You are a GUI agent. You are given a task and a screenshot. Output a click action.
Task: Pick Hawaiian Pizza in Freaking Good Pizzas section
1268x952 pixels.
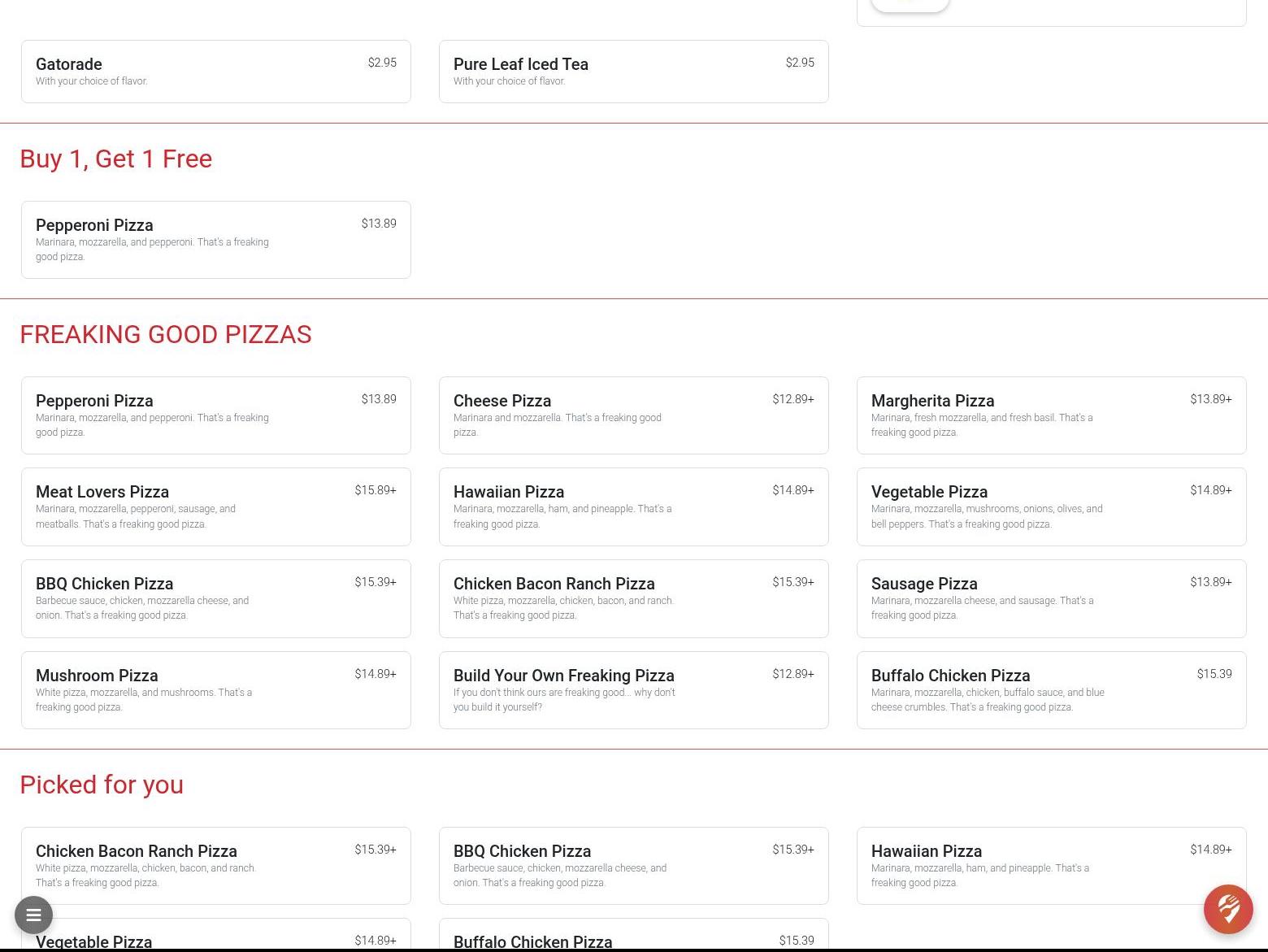(633, 506)
